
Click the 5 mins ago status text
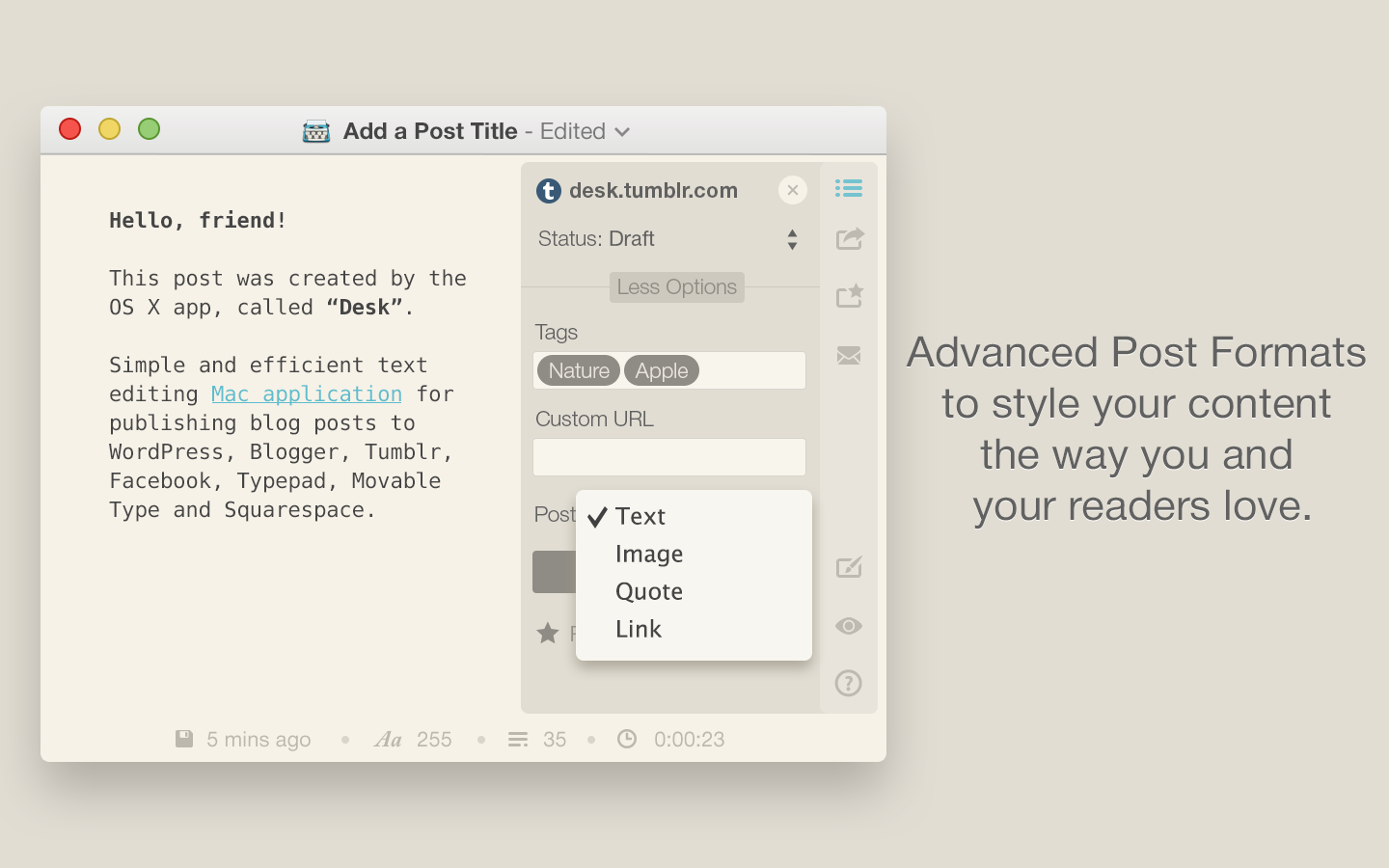tap(259, 740)
